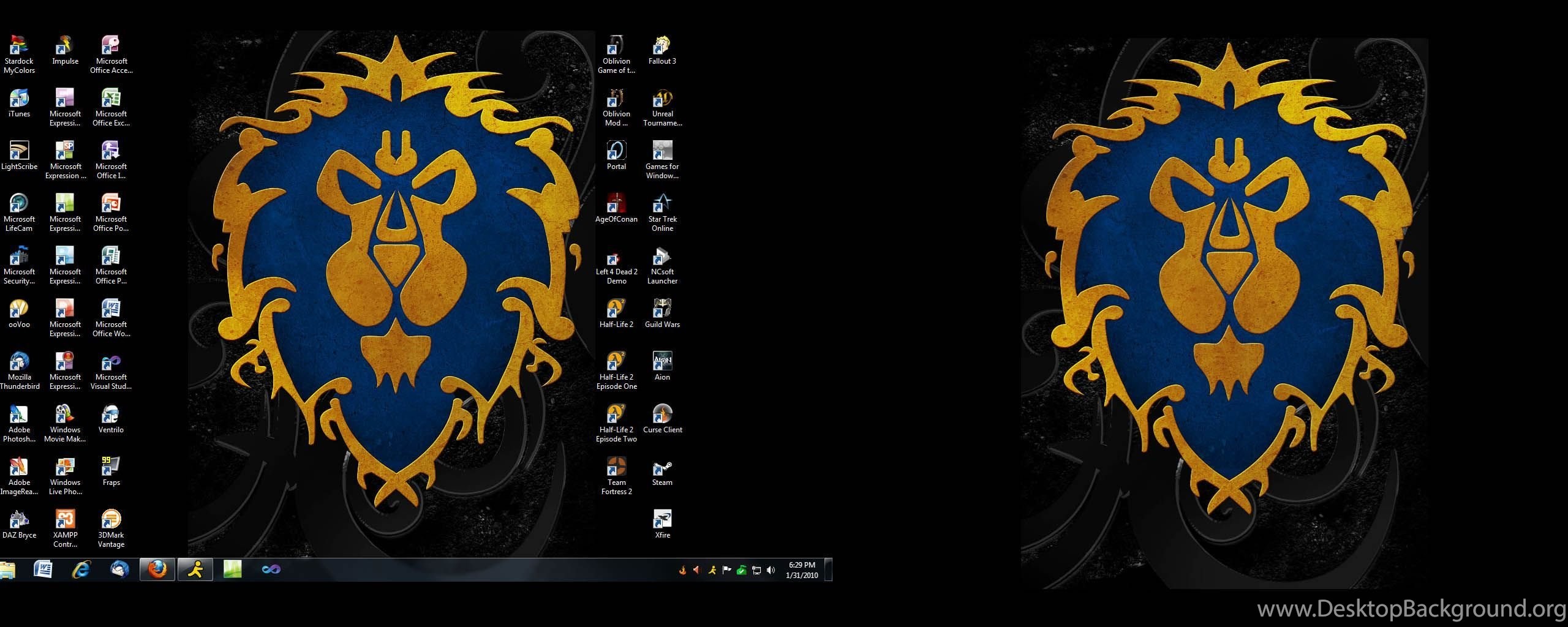Image resolution: width=1568 pixels, height=627 pixels.
Task: Click the red speaker tray icon
Action: (x=697, y=570)
